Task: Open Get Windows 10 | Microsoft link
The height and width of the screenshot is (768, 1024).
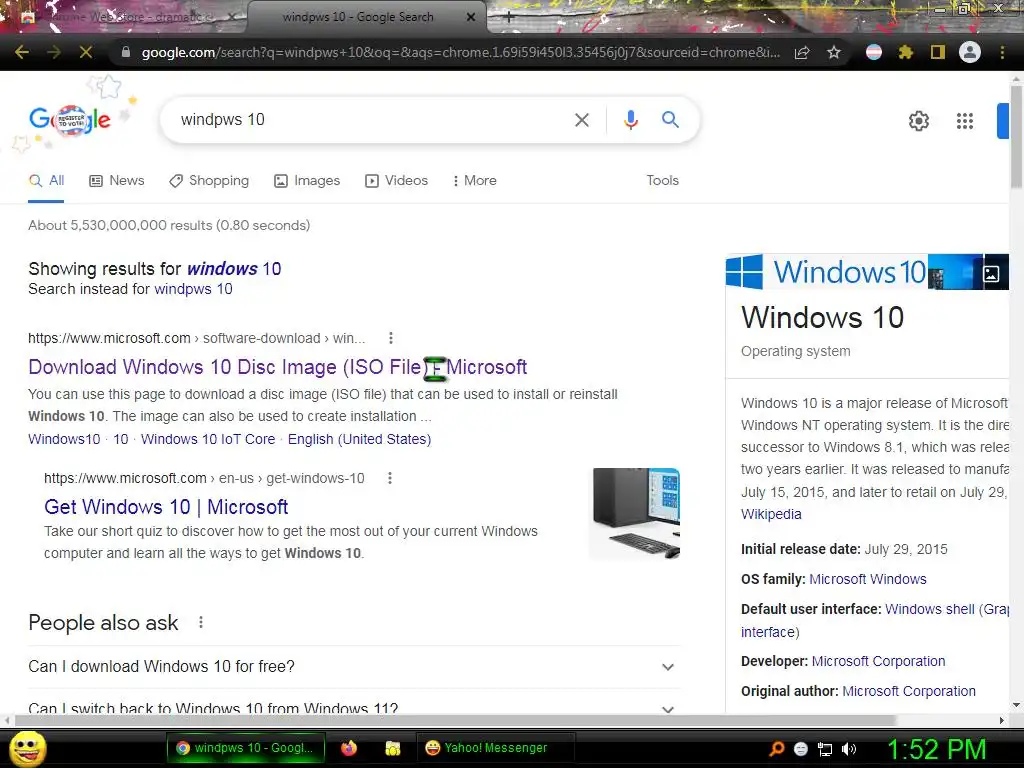Action: click(166, 507)
